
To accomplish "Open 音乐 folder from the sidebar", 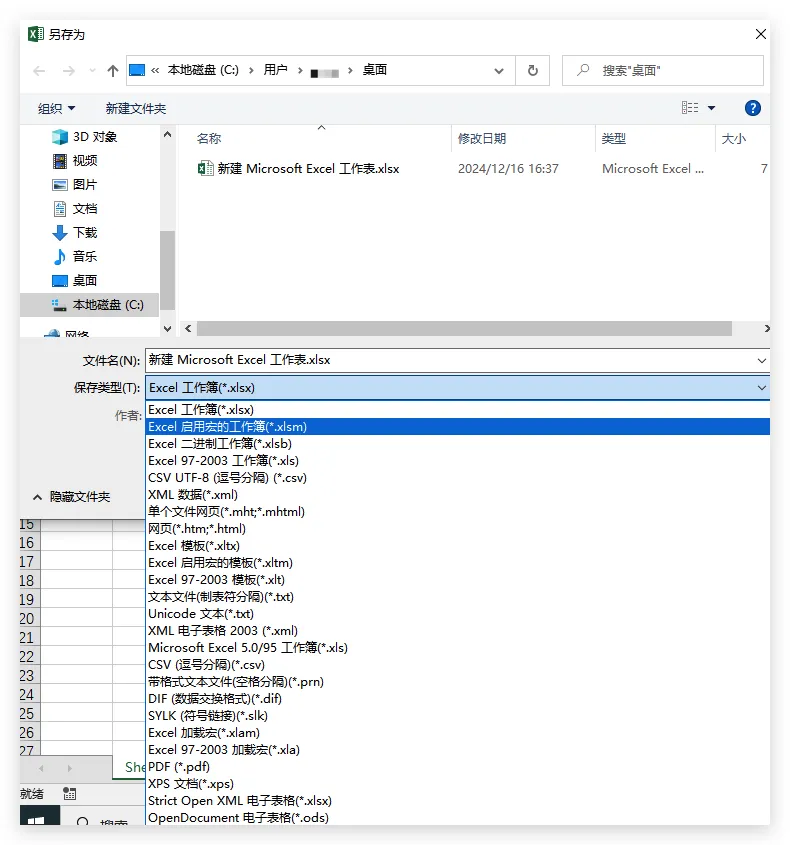I will (85, 257).
